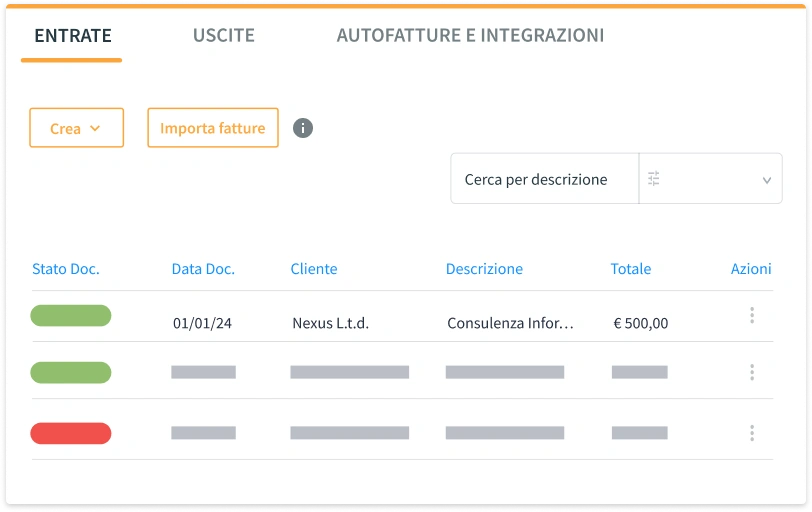The width and height of the screenshot is (812, 512).
Task: Expand the filter dropdown chevron
Action: click(x=766, y=180)
